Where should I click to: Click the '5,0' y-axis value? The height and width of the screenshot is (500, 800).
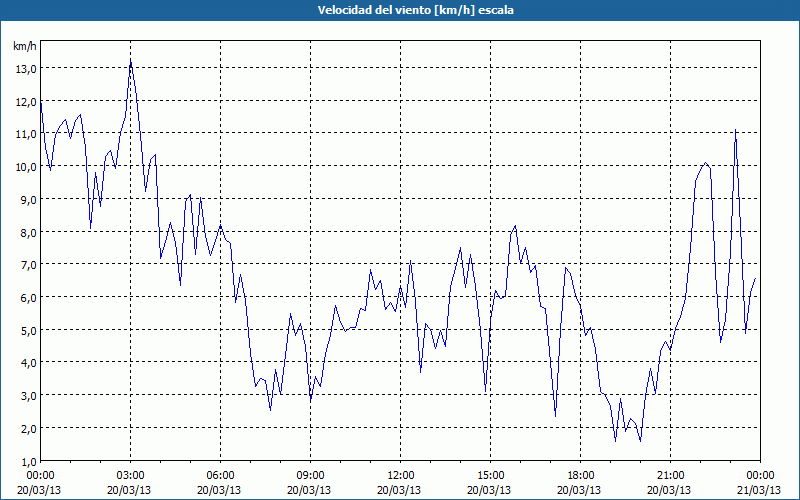point(28,330)
